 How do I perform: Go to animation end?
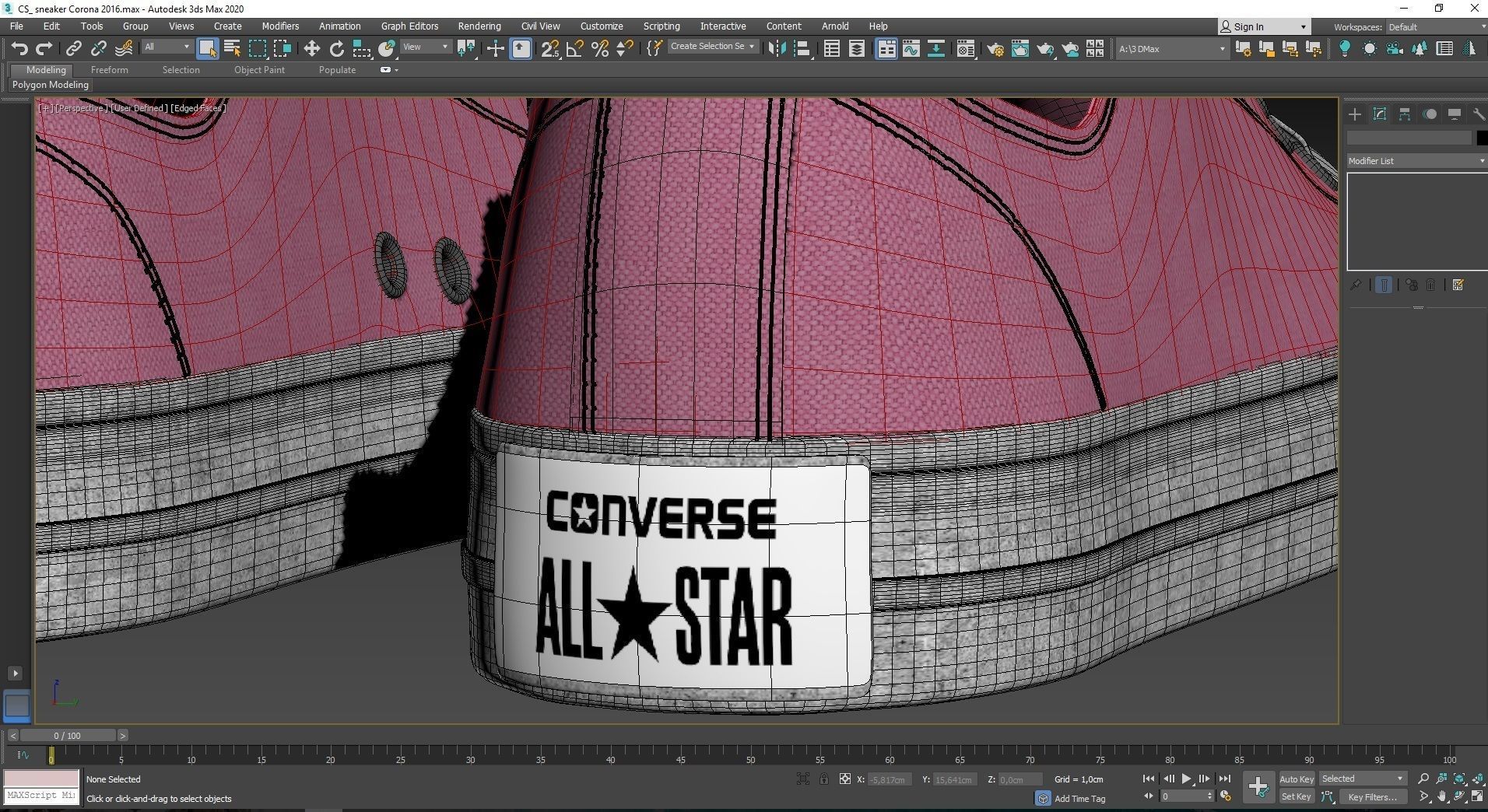click(1224, 779)
